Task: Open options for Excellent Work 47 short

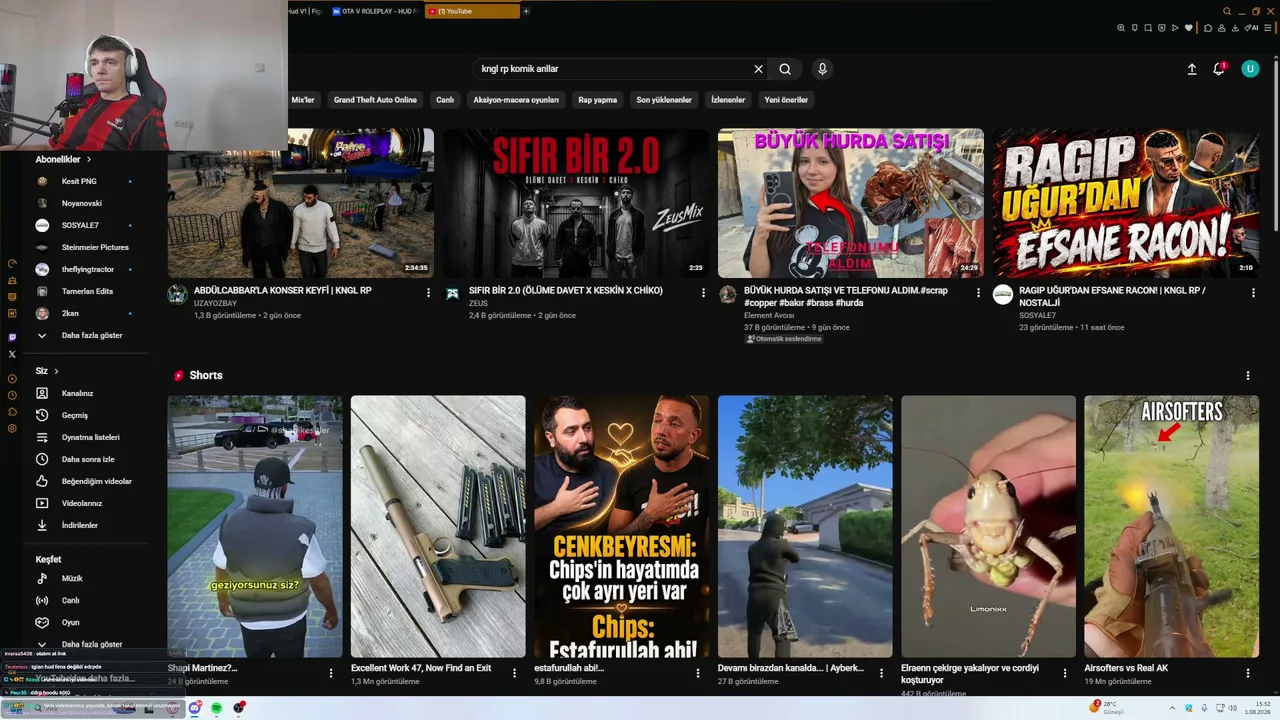Action: pos(515,673)
